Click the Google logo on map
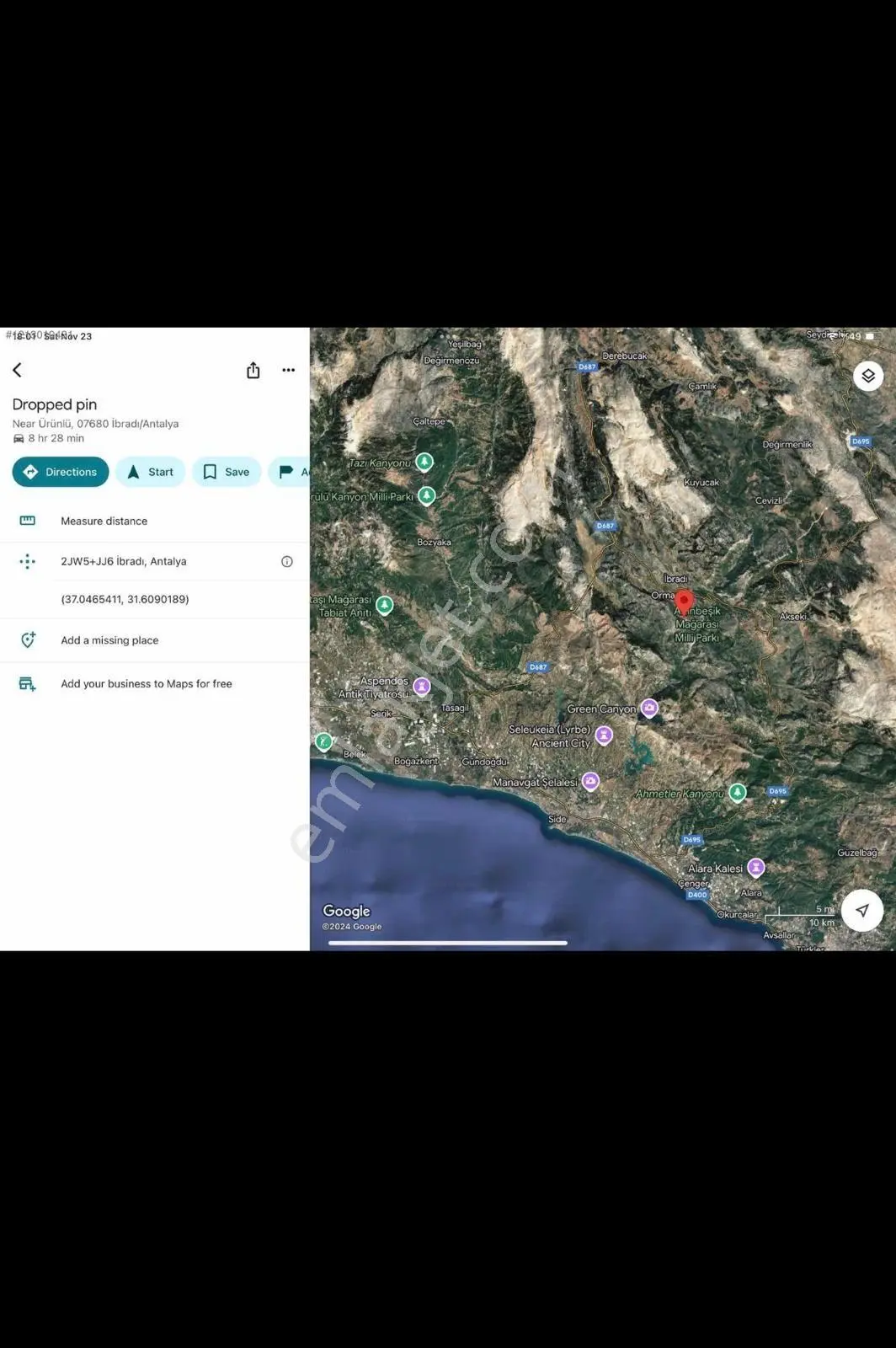The height and width of the screenshot is (1348, 896). tap(346, 911)
